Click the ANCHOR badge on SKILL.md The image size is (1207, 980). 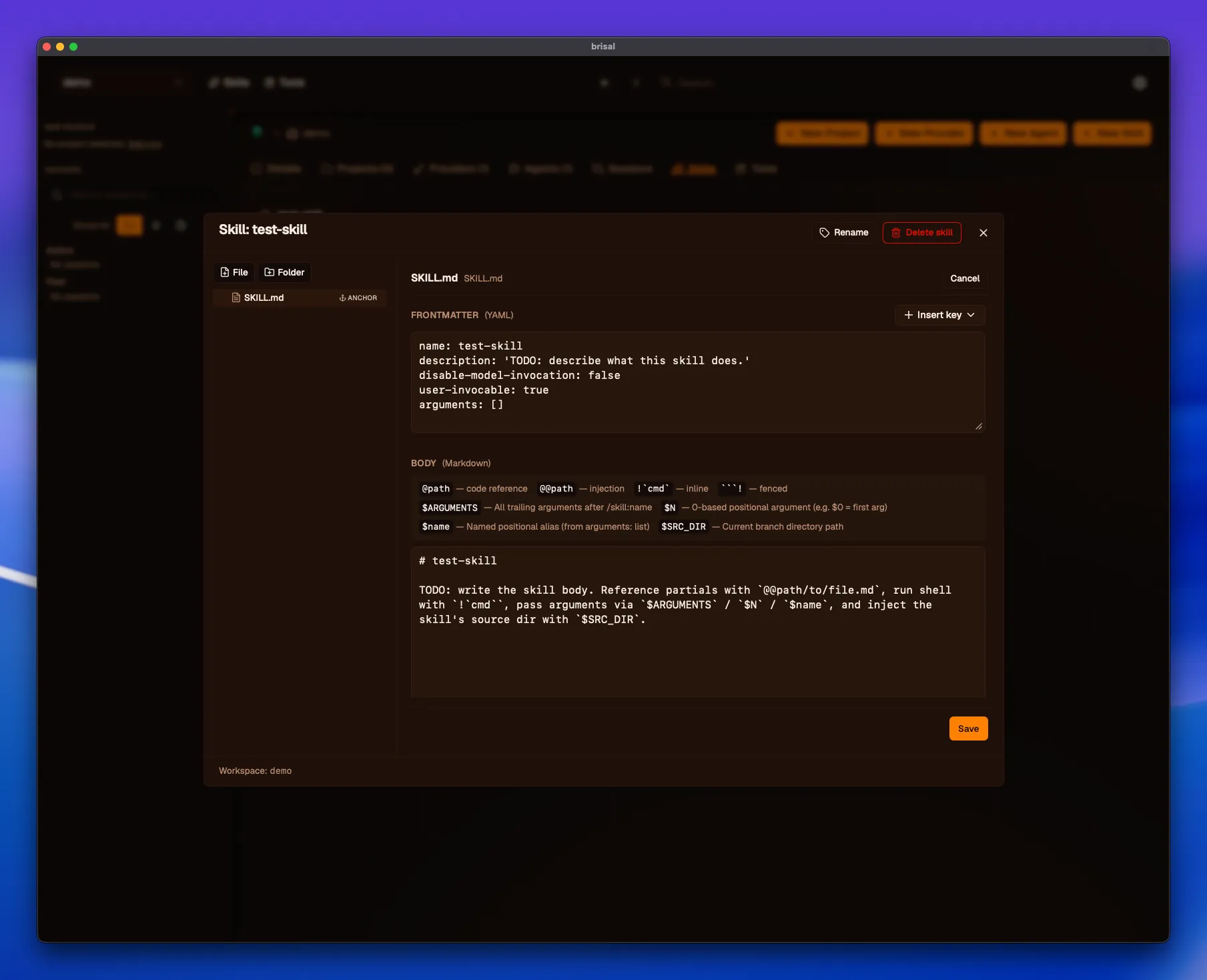click(x=358, y=298)
